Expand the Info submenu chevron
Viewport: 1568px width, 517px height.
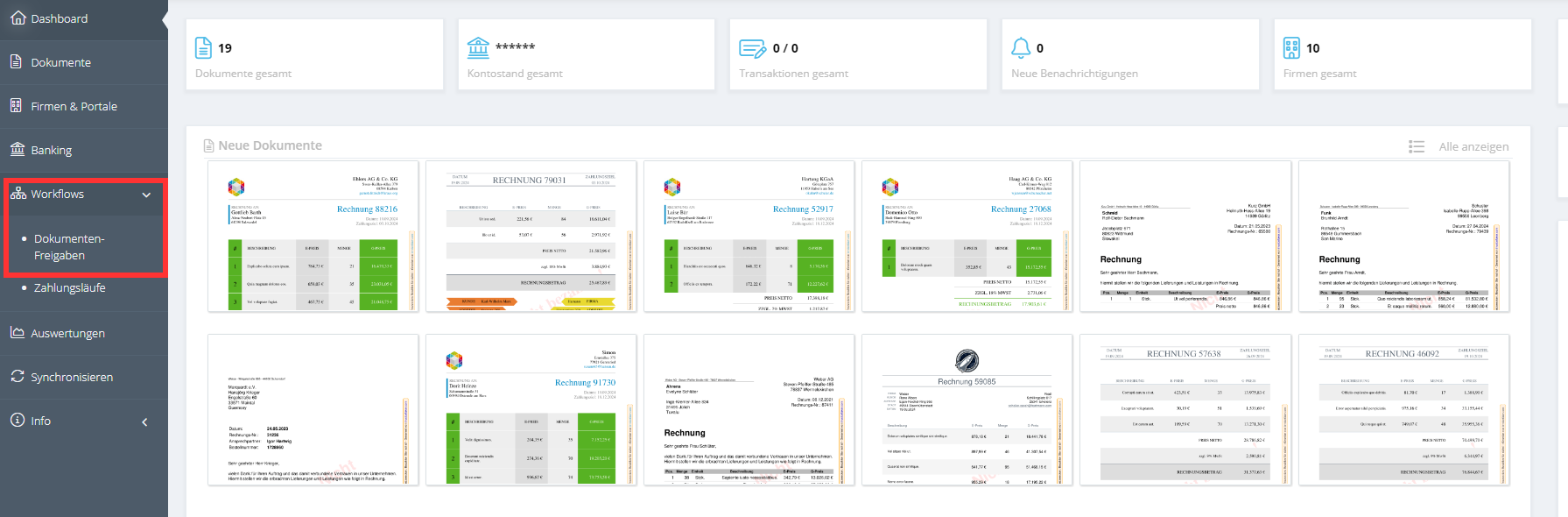[144, 421]
